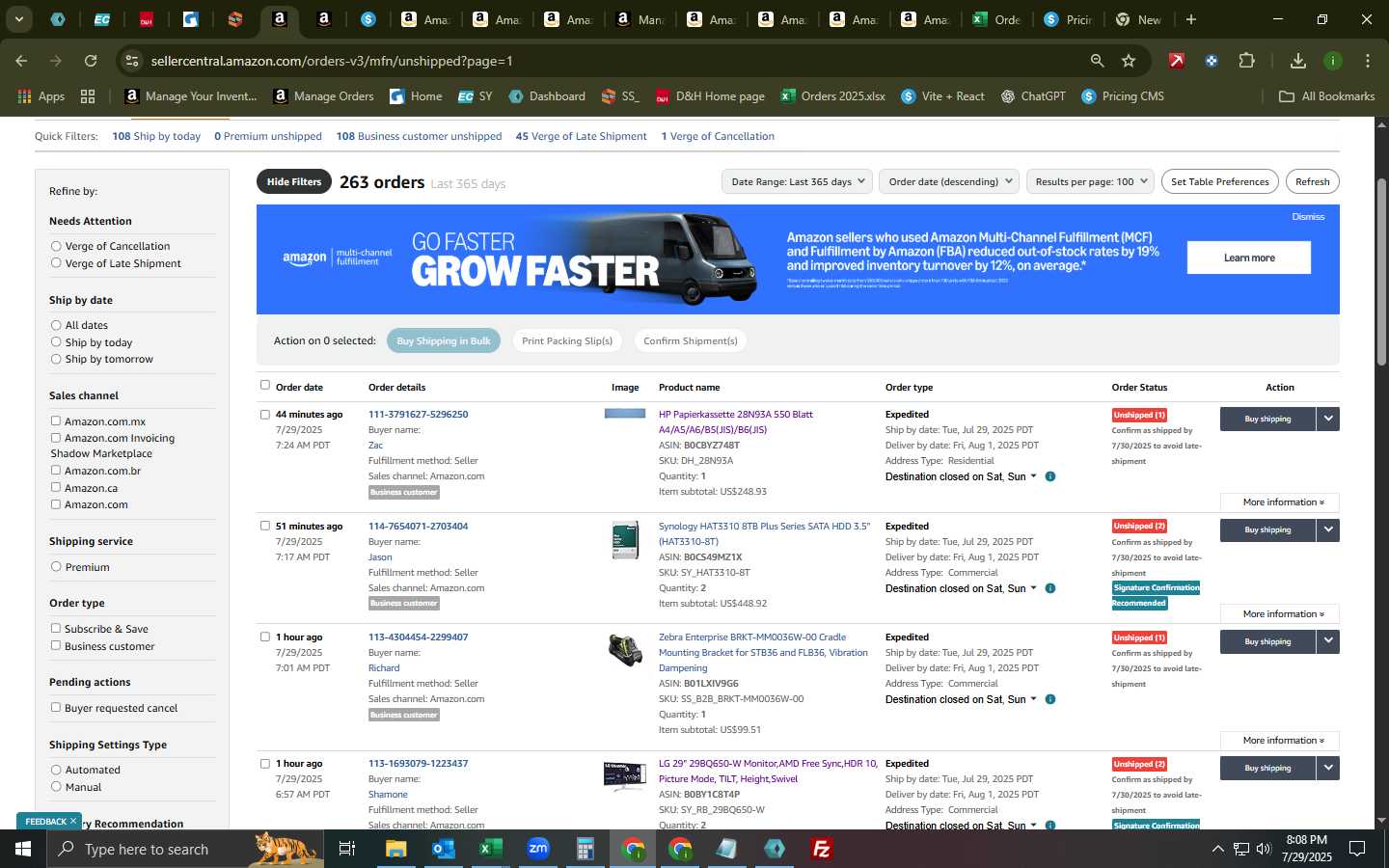Go back using browser back arrow

tap(21, 61)
